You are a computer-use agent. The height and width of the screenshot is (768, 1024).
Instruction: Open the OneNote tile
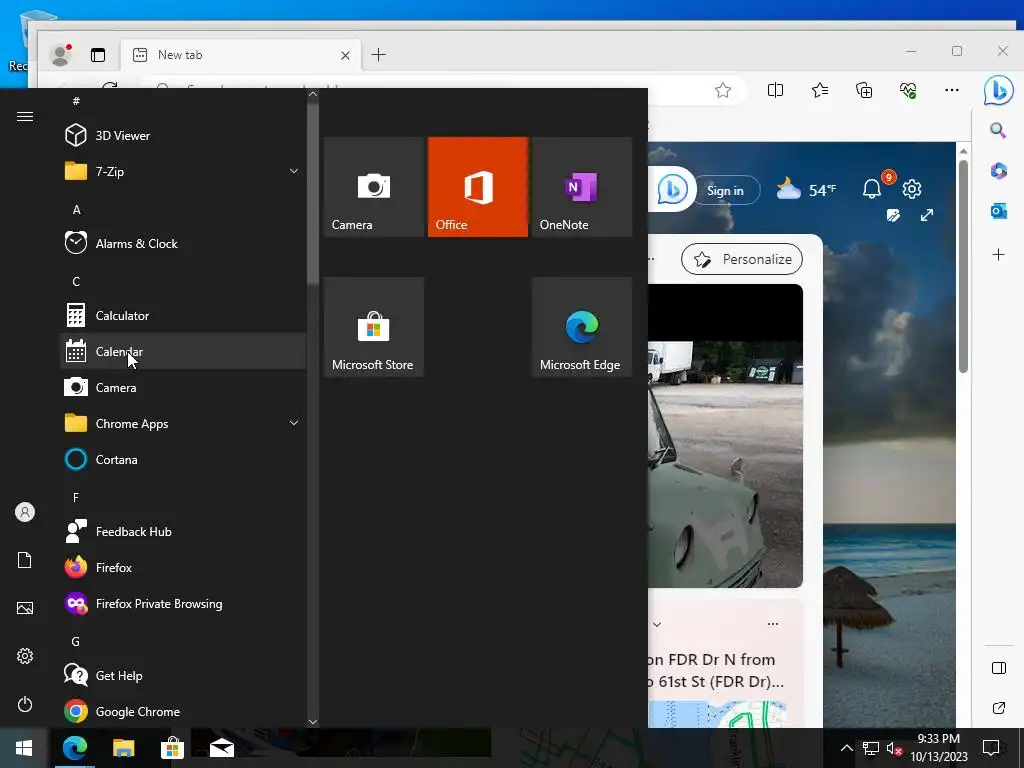coord(582,187)
